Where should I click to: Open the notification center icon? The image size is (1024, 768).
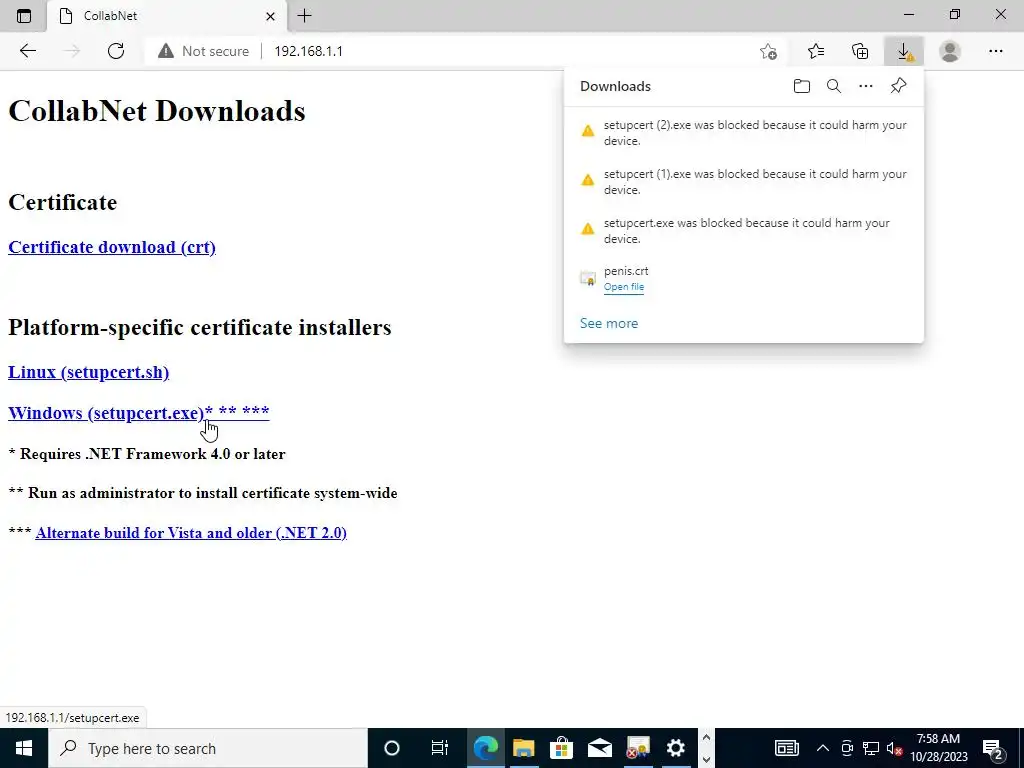coord(993,749)
